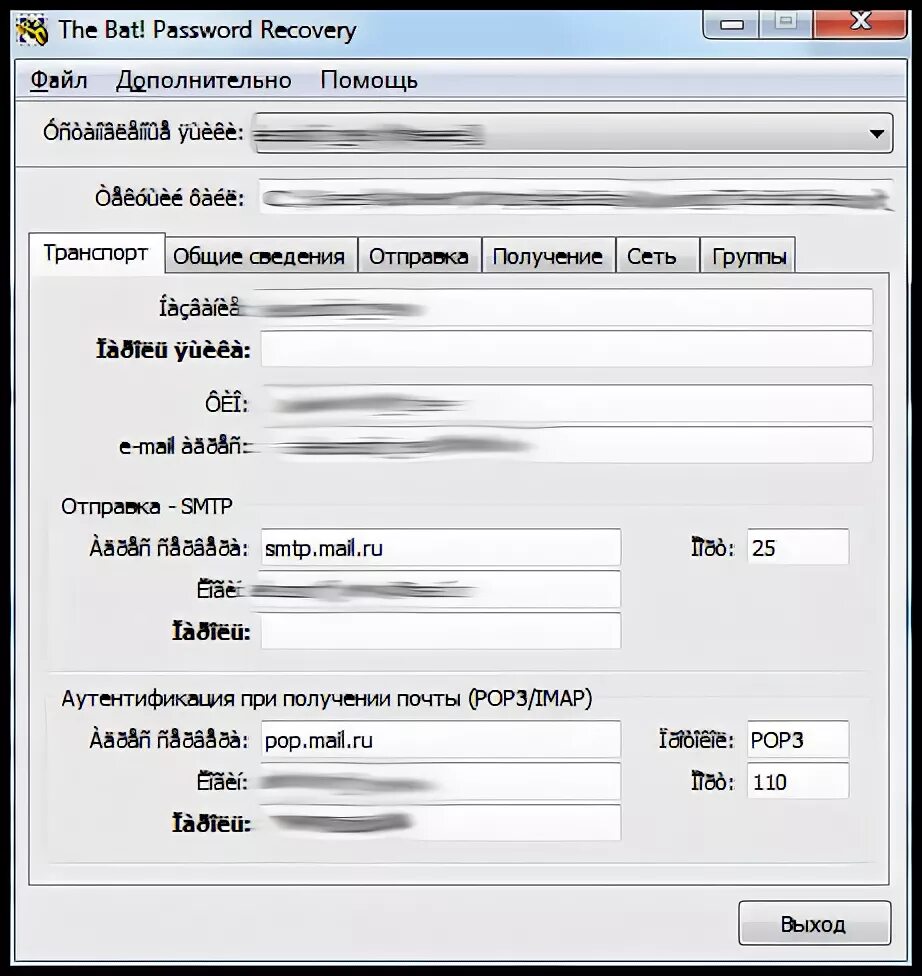Open the Дополнительно menu

(x=204, y=80)
